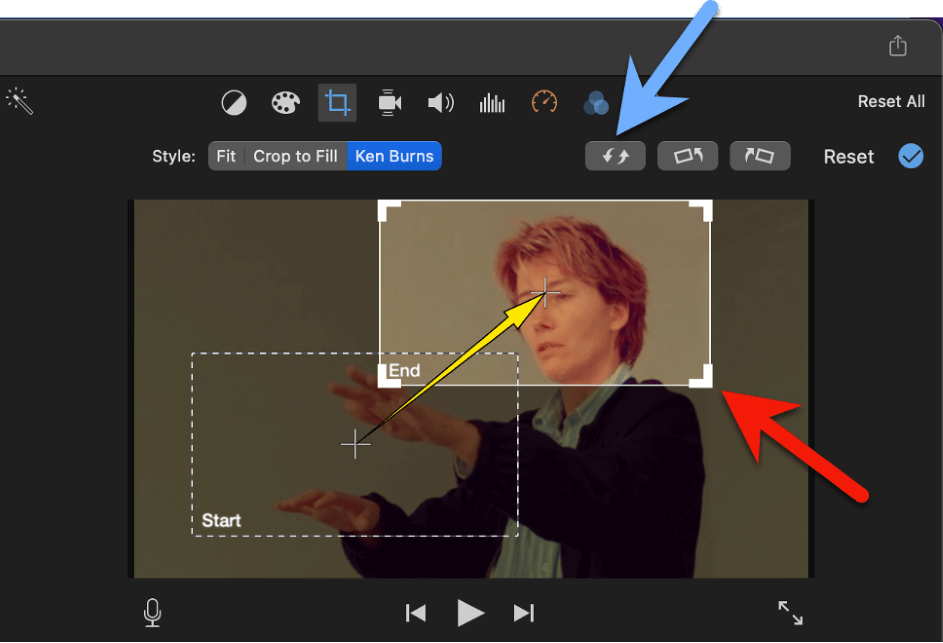Rotate the clip counterclockwise
Viewport: 943px width, 643px height.
coord(687,156)
